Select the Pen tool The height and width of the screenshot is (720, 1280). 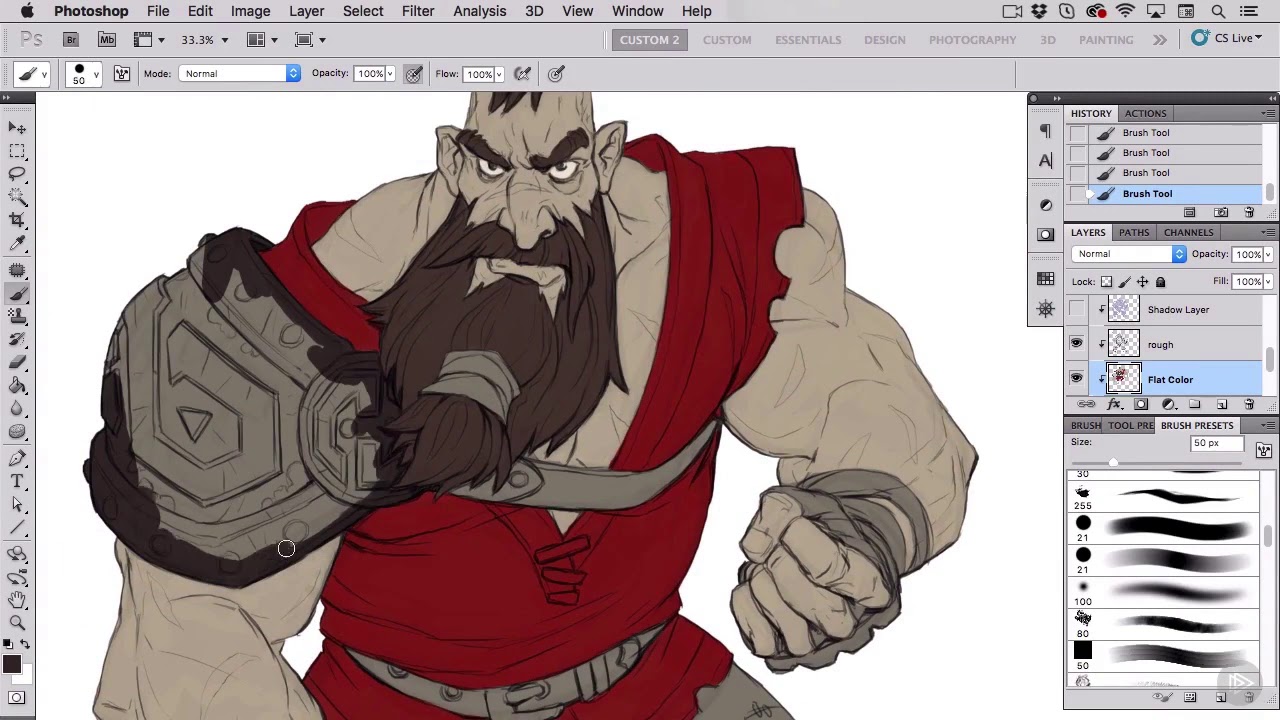tap(17, 459)
